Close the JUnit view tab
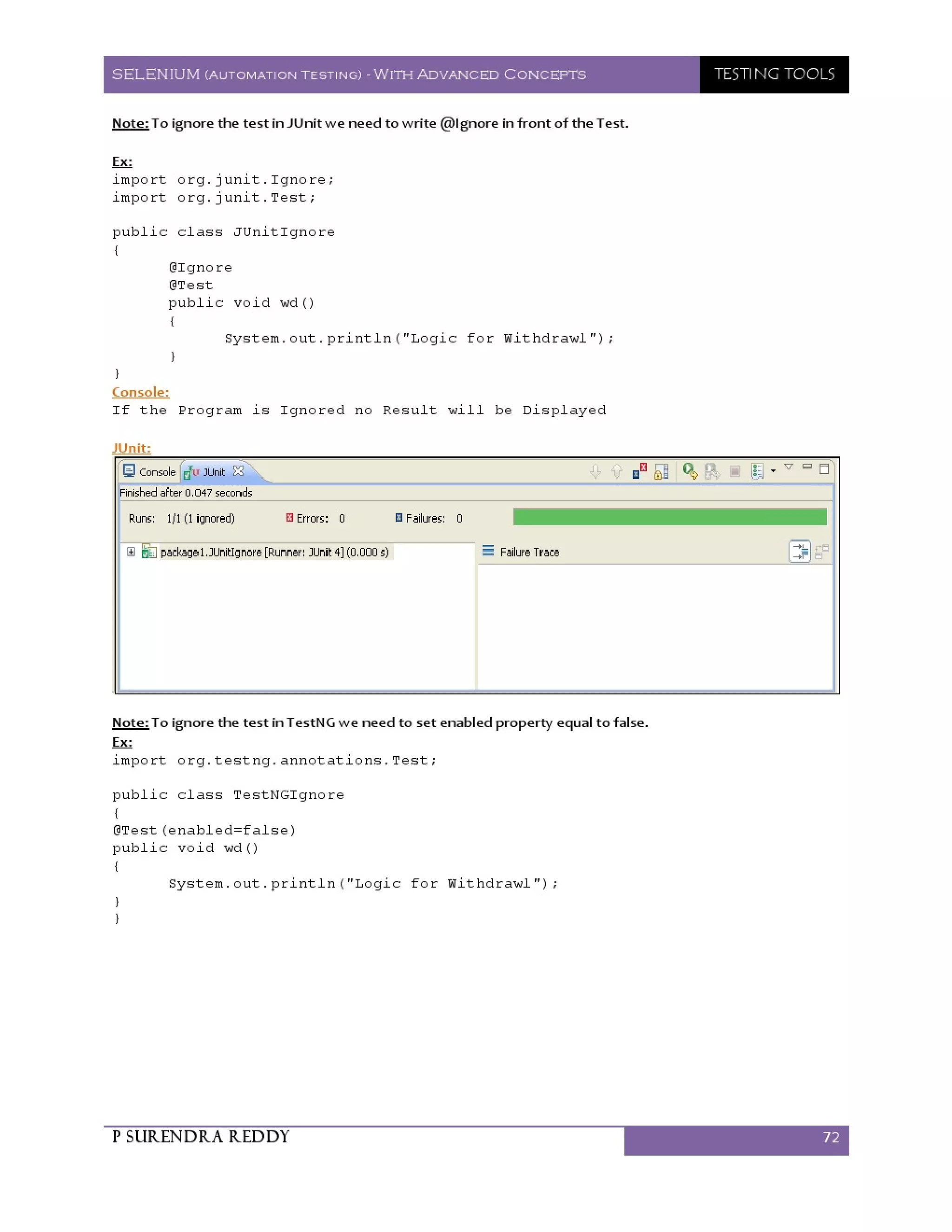The width and height of the screenshot is (952, 1232). coord(238,471)
